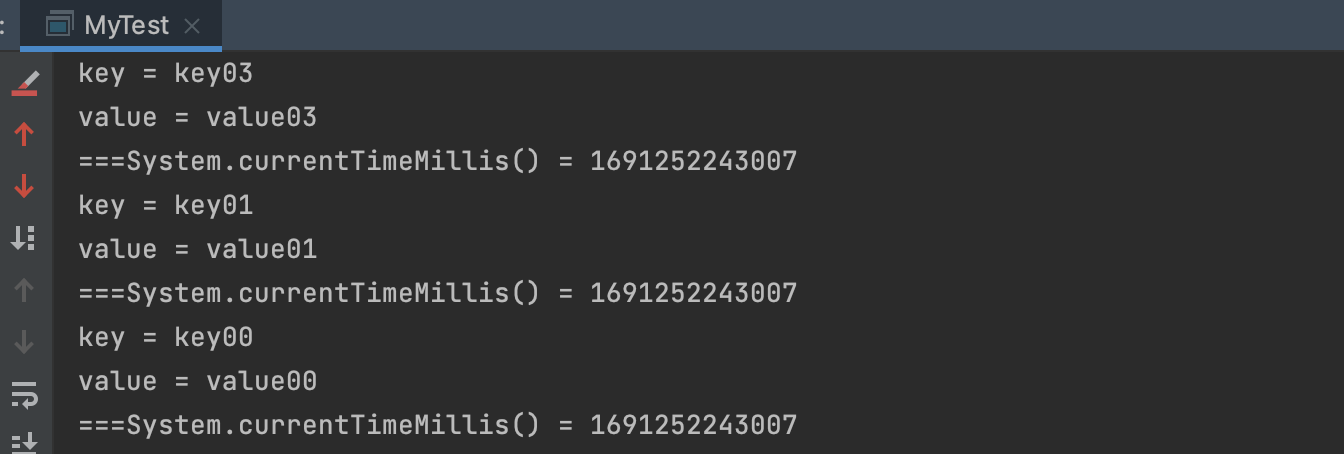Toggle soft-wrap for console output
Viewport: 1344px width, 454px height.
point(25,394)
